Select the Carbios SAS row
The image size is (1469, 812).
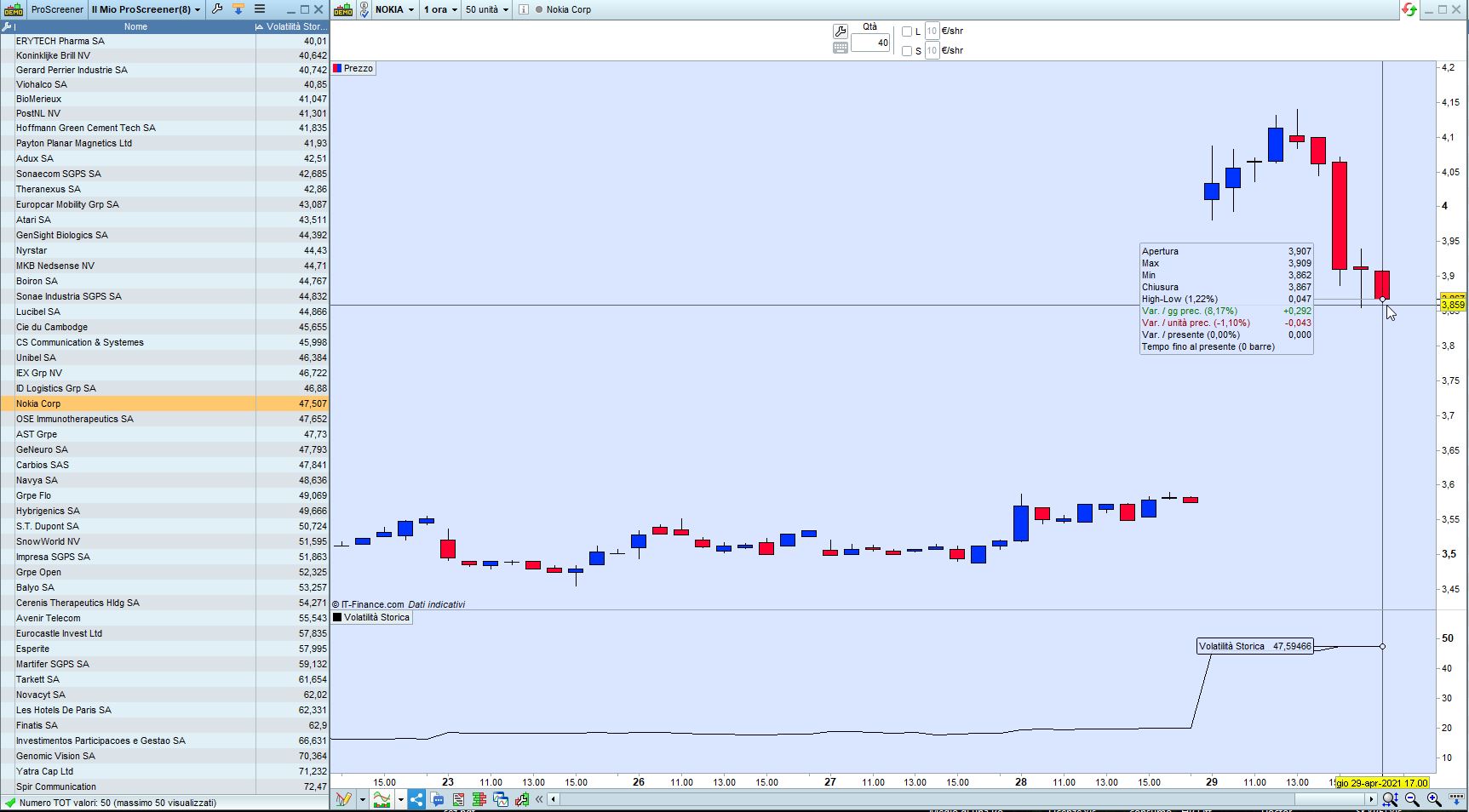pos(164,465)
